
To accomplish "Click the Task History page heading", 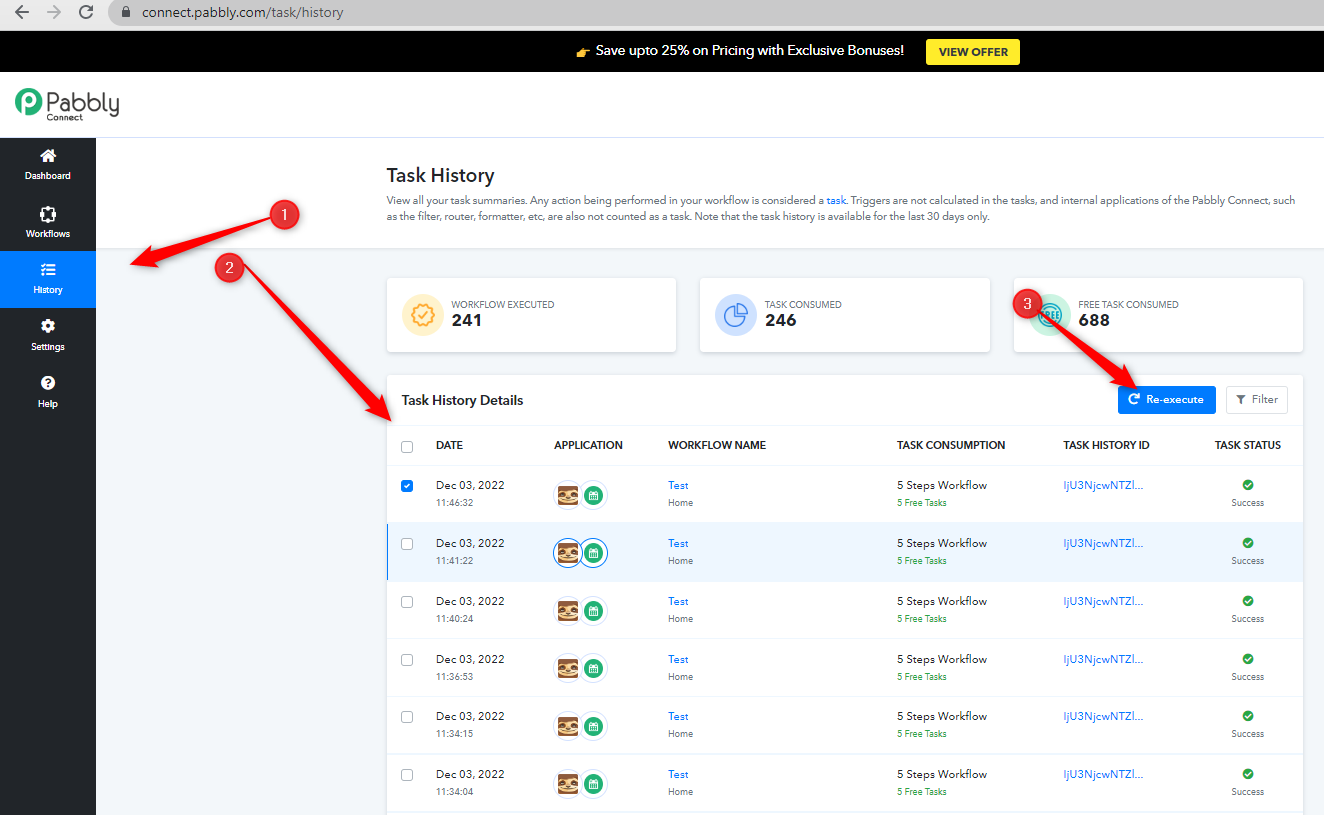I will [x=441, y=176].
